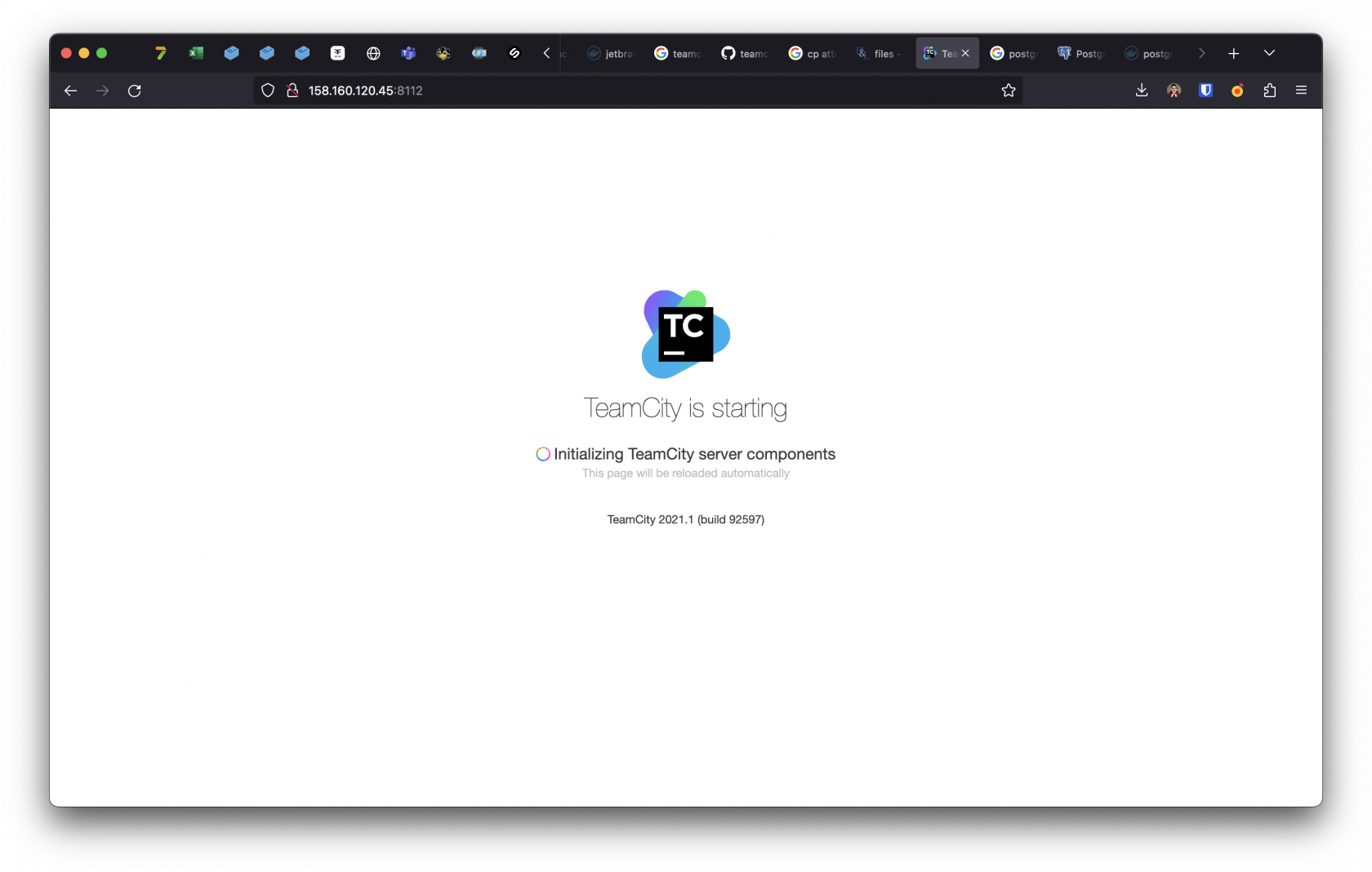Open the orange circle extension icon
Viewport: 1372px width, 872px height.
click(x=1237, y=91)
